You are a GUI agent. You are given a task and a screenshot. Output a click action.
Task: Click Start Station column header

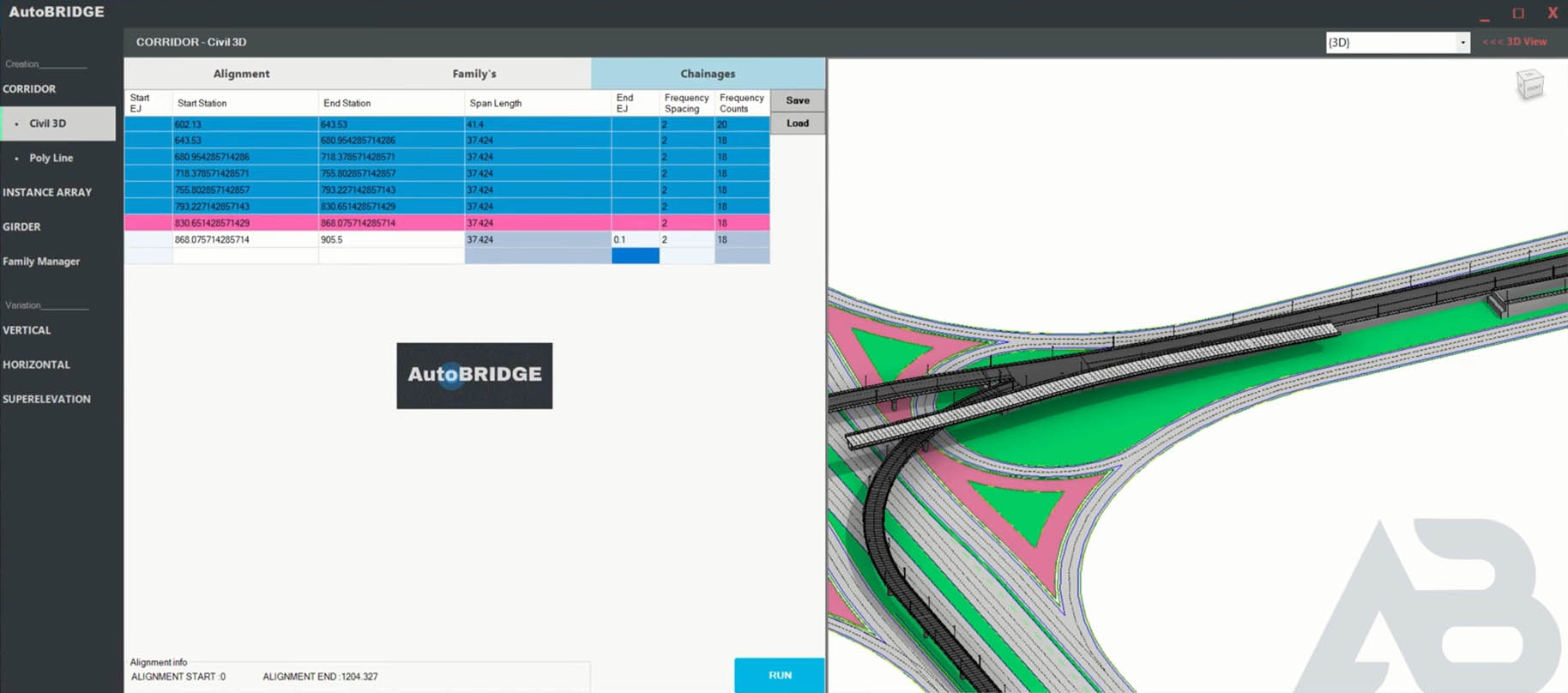coord(245,103)
